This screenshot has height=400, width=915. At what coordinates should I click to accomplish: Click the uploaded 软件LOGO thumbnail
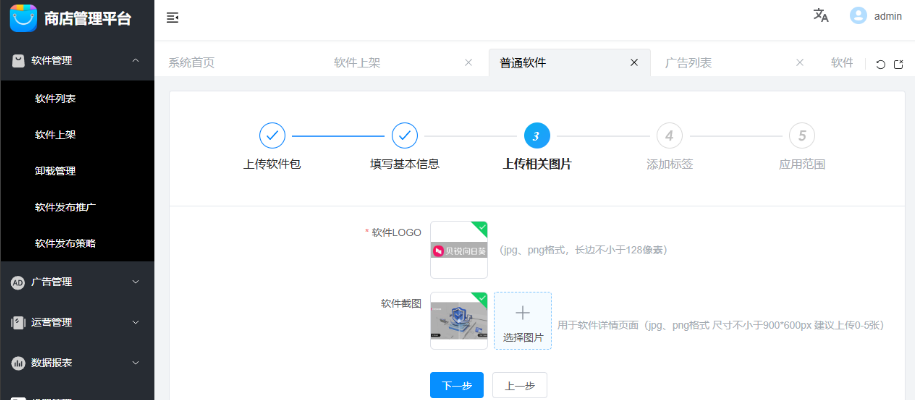(459, 250)
